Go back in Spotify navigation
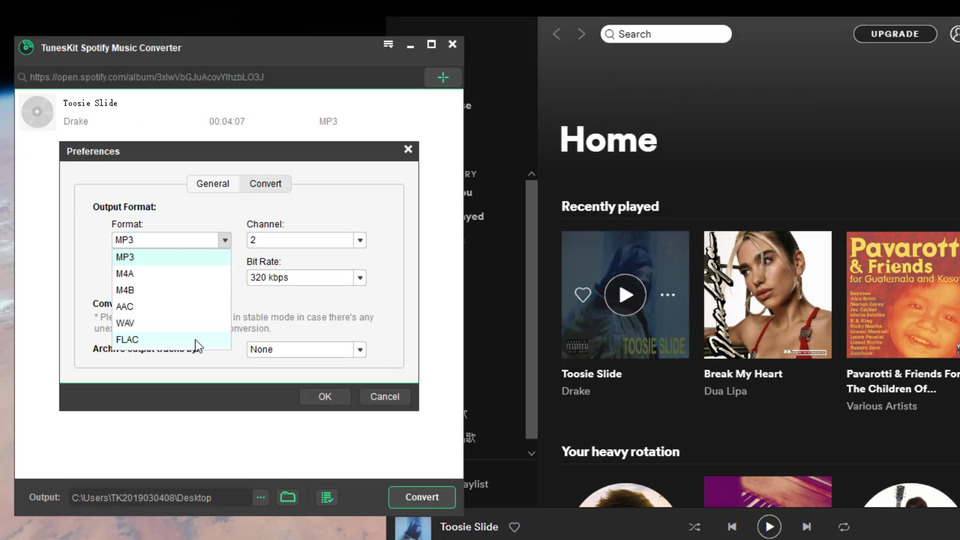960x540 pixels. (557, 34)
